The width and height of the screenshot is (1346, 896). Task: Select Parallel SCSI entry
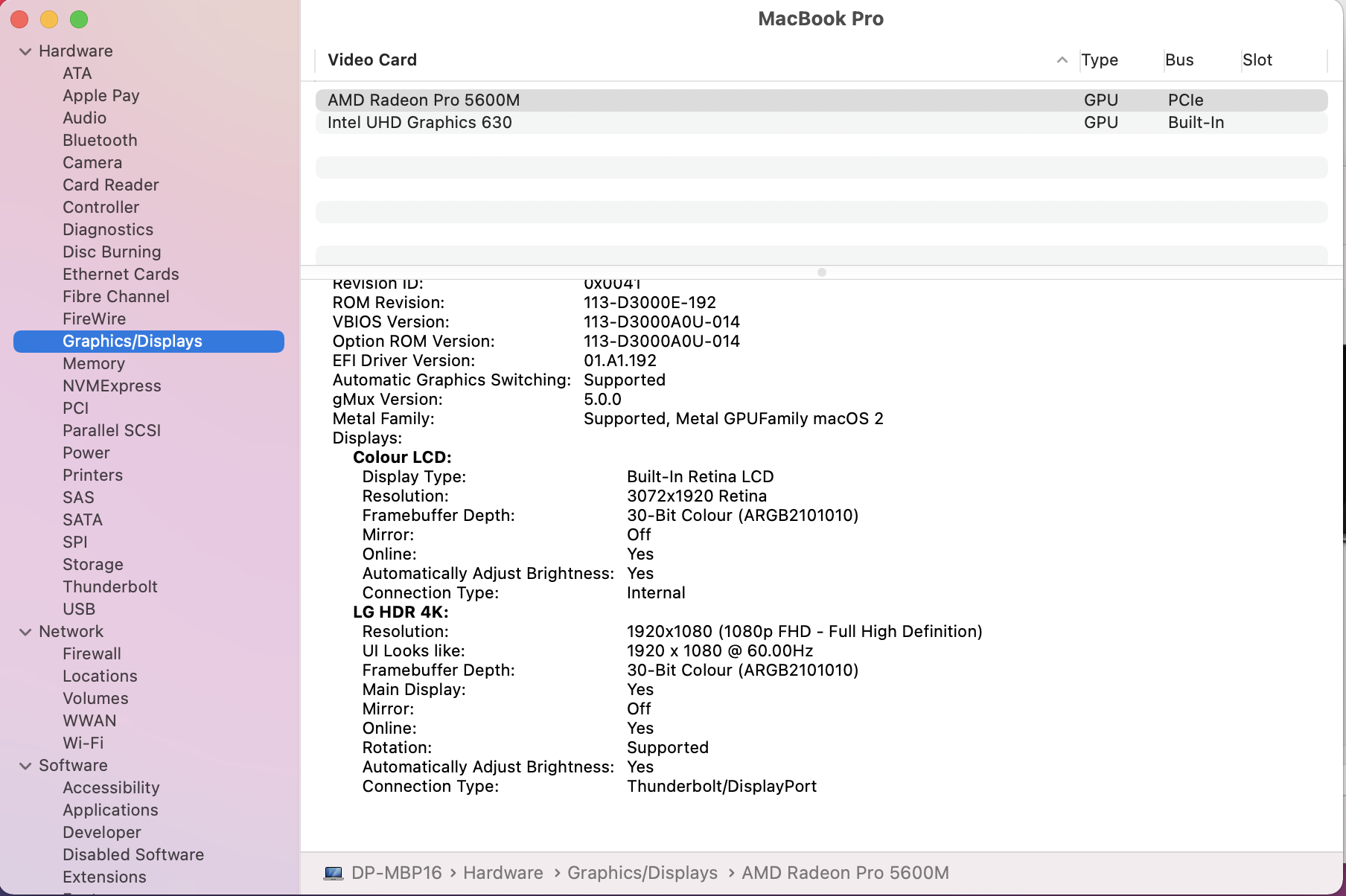(x=112, y=431)
